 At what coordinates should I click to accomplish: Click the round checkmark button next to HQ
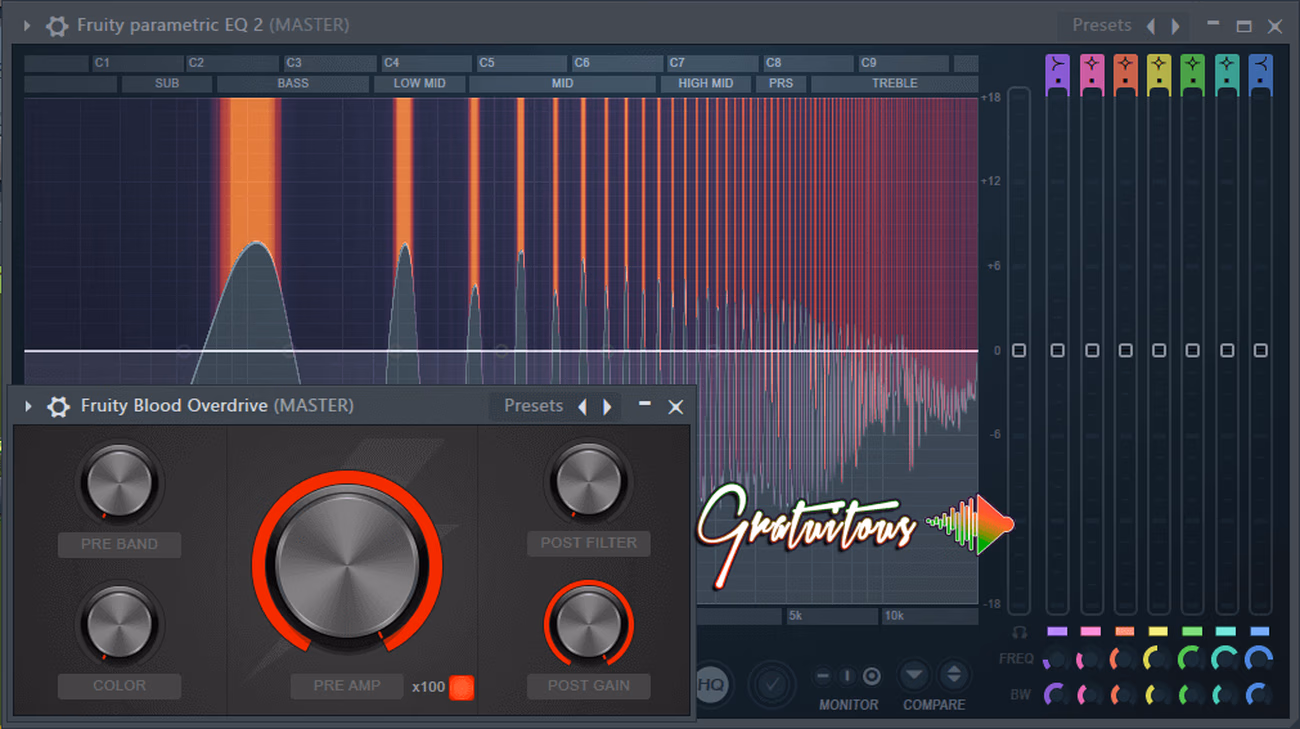(x=772, y=685)
